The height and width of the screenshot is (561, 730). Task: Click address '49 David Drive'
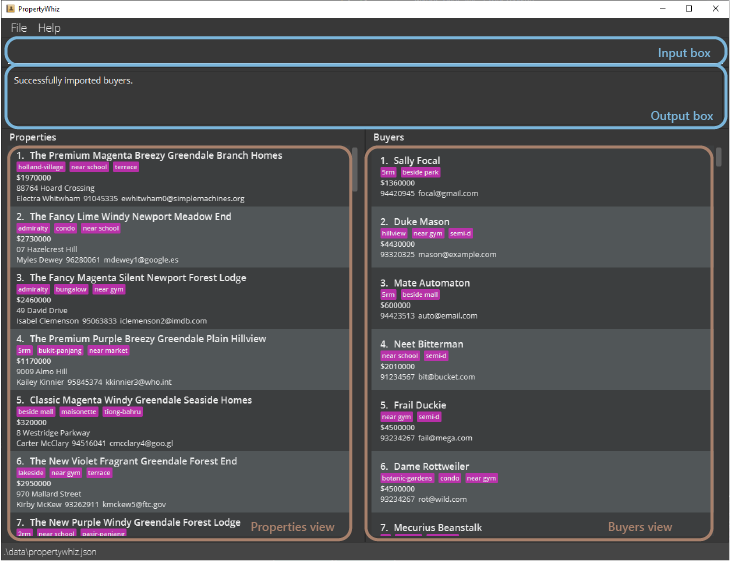(x=42, y=311)
